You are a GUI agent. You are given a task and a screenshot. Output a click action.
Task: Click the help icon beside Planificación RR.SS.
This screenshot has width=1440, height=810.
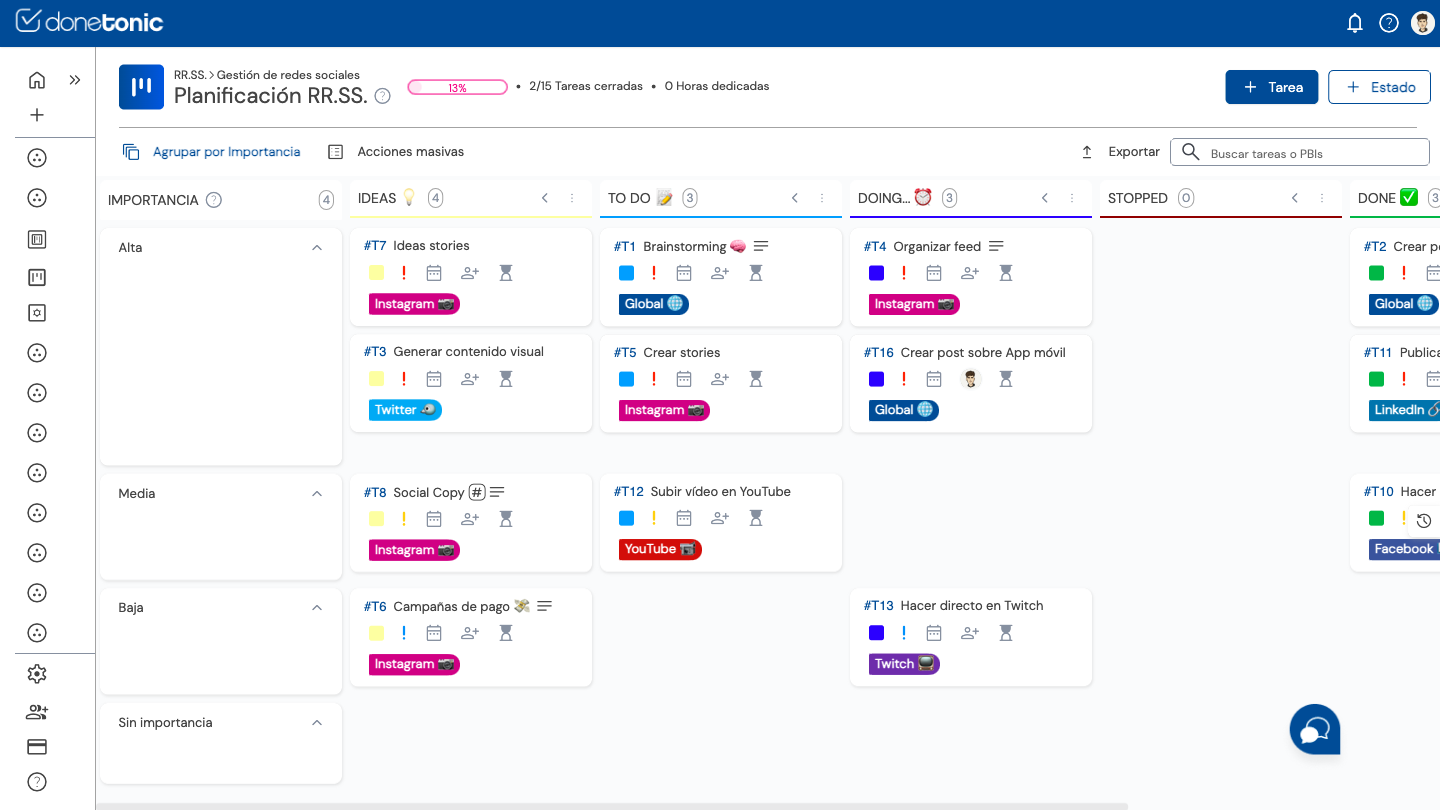(382, 96)
